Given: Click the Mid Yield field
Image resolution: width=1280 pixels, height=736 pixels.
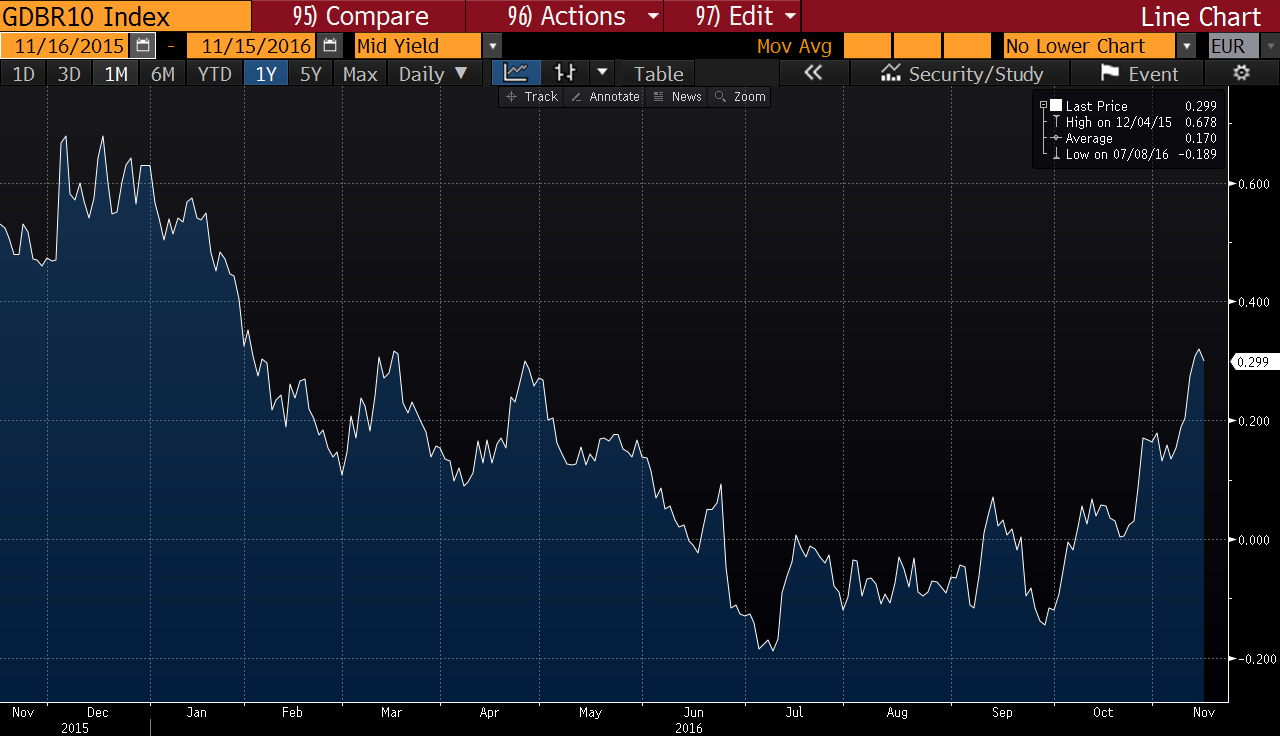Looking at the screenshot, I should 418,46.
